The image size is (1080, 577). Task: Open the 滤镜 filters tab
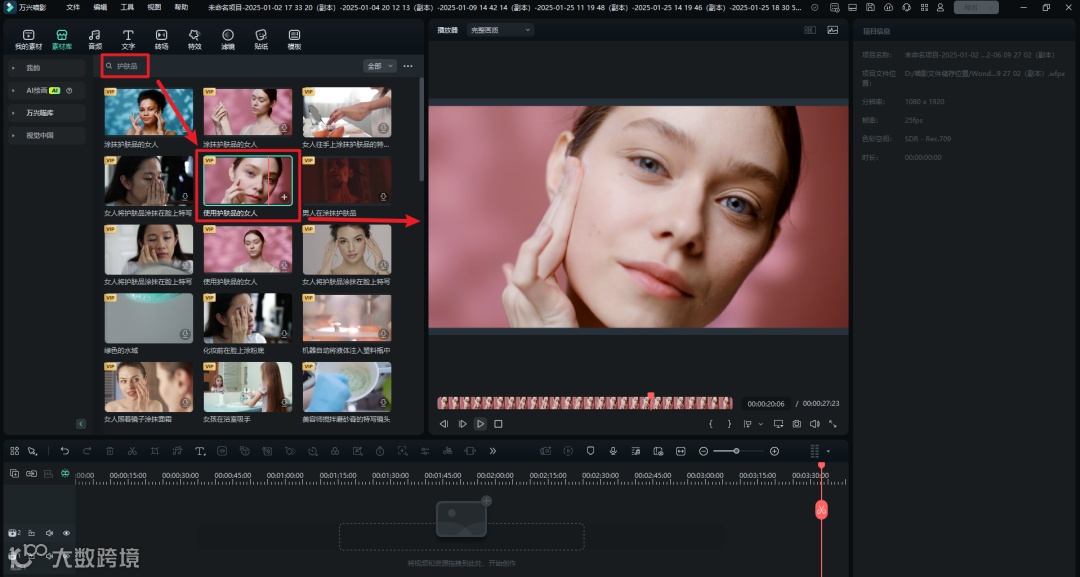[227, 40]
